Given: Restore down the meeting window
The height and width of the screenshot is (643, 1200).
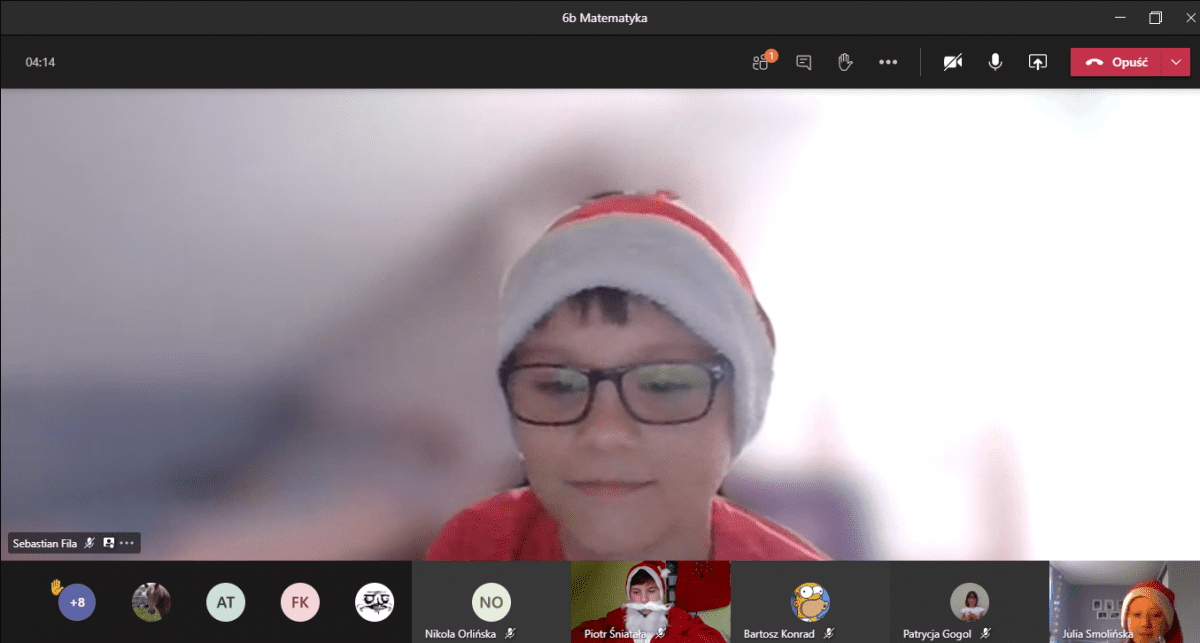Looking at the screenshot, I should (x=1155, y=17).
